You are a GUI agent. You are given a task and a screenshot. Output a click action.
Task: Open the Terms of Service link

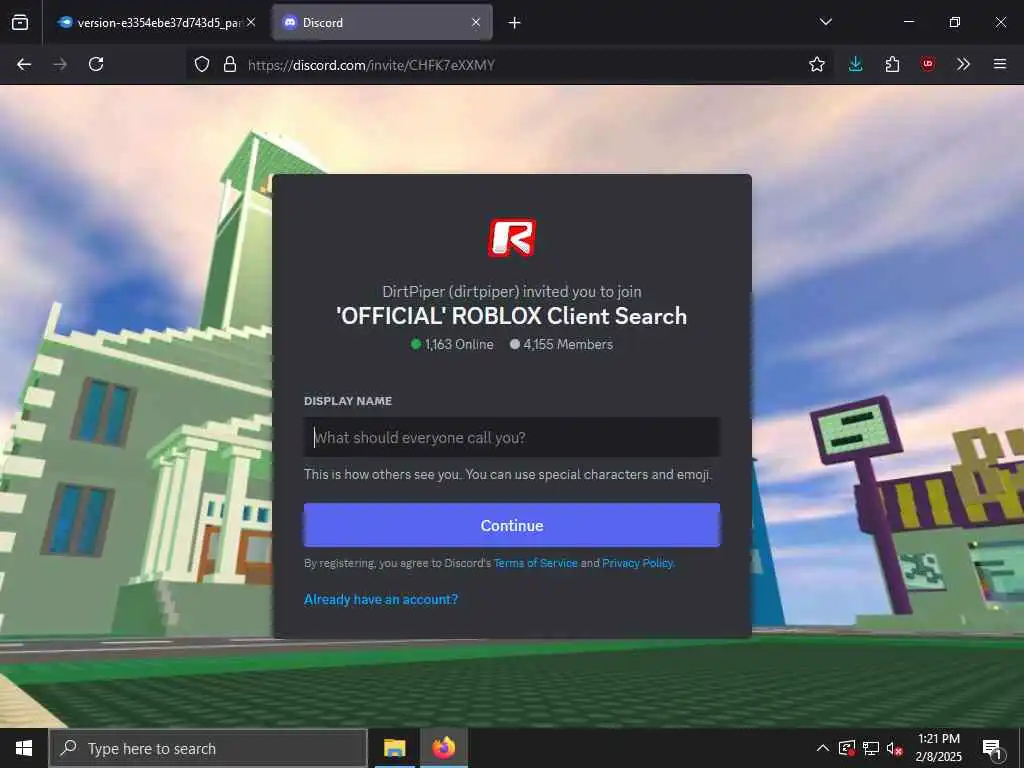tap(536, 563)
